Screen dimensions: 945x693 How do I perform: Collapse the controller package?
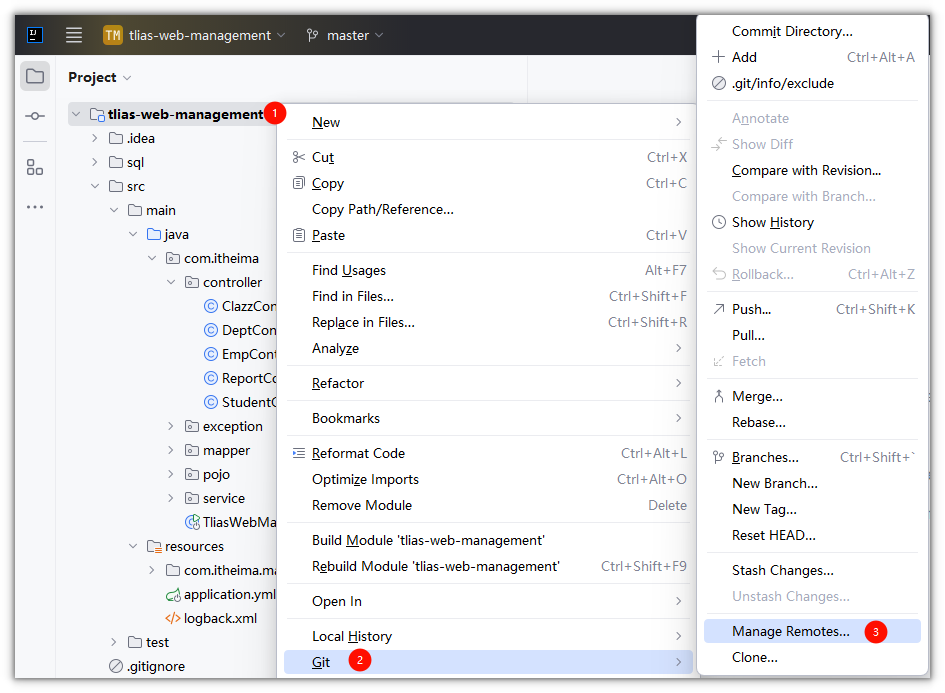(171, 282)
